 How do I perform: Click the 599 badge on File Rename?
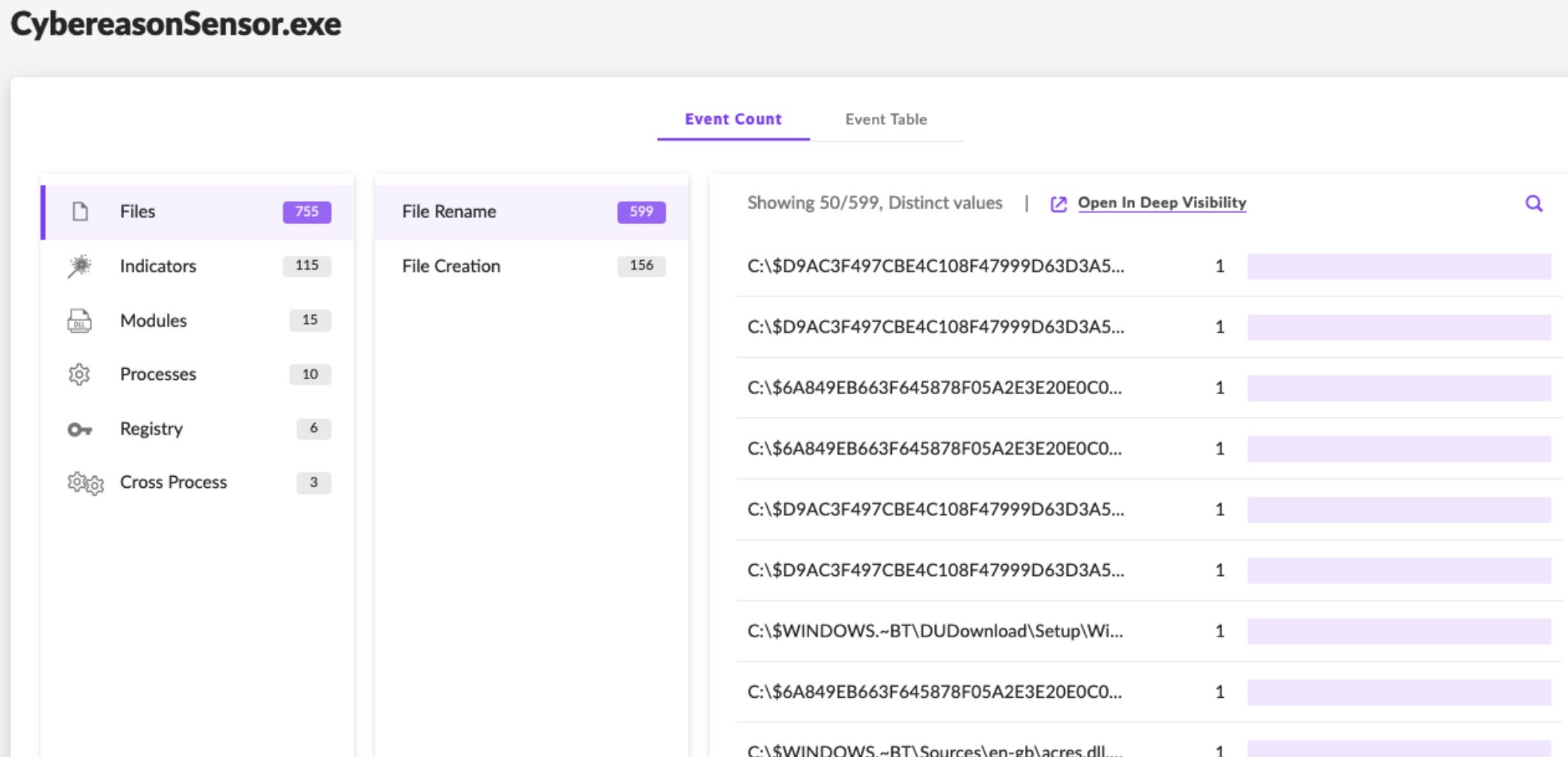[641, 211]
